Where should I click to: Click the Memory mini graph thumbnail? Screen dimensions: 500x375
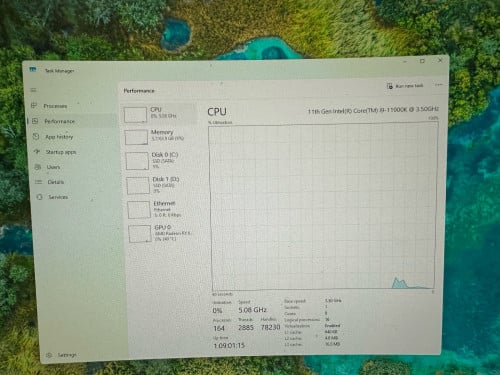pyautogui.click(x=136, y=137)
